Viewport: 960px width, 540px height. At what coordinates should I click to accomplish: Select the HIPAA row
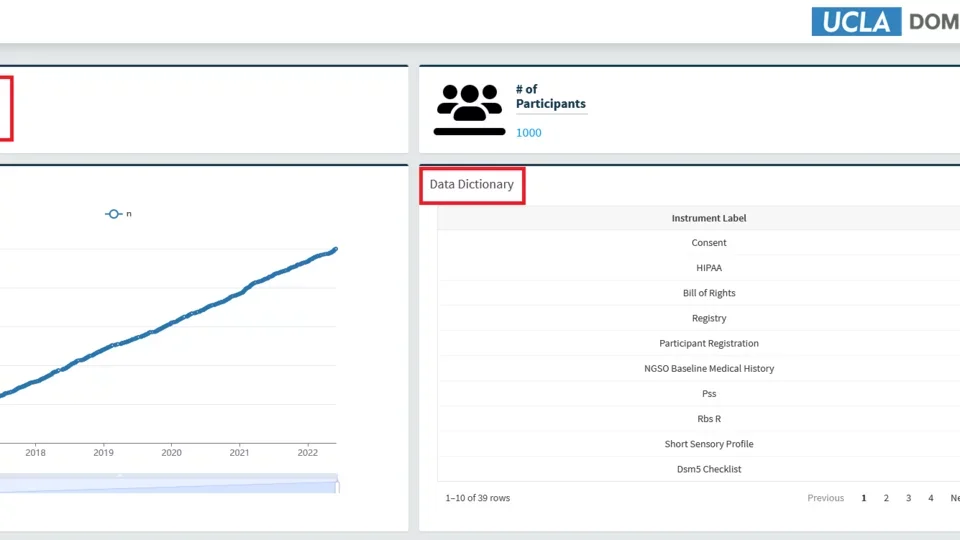(x=699, y=268)
